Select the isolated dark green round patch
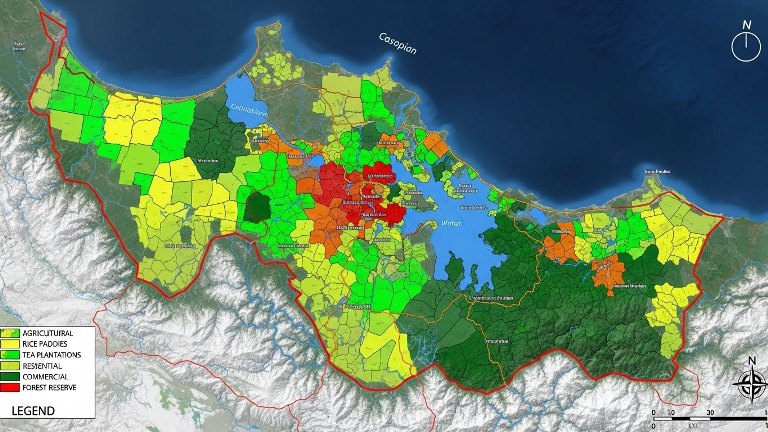This screenshot has width=768, height=432. tap(257, 207)
